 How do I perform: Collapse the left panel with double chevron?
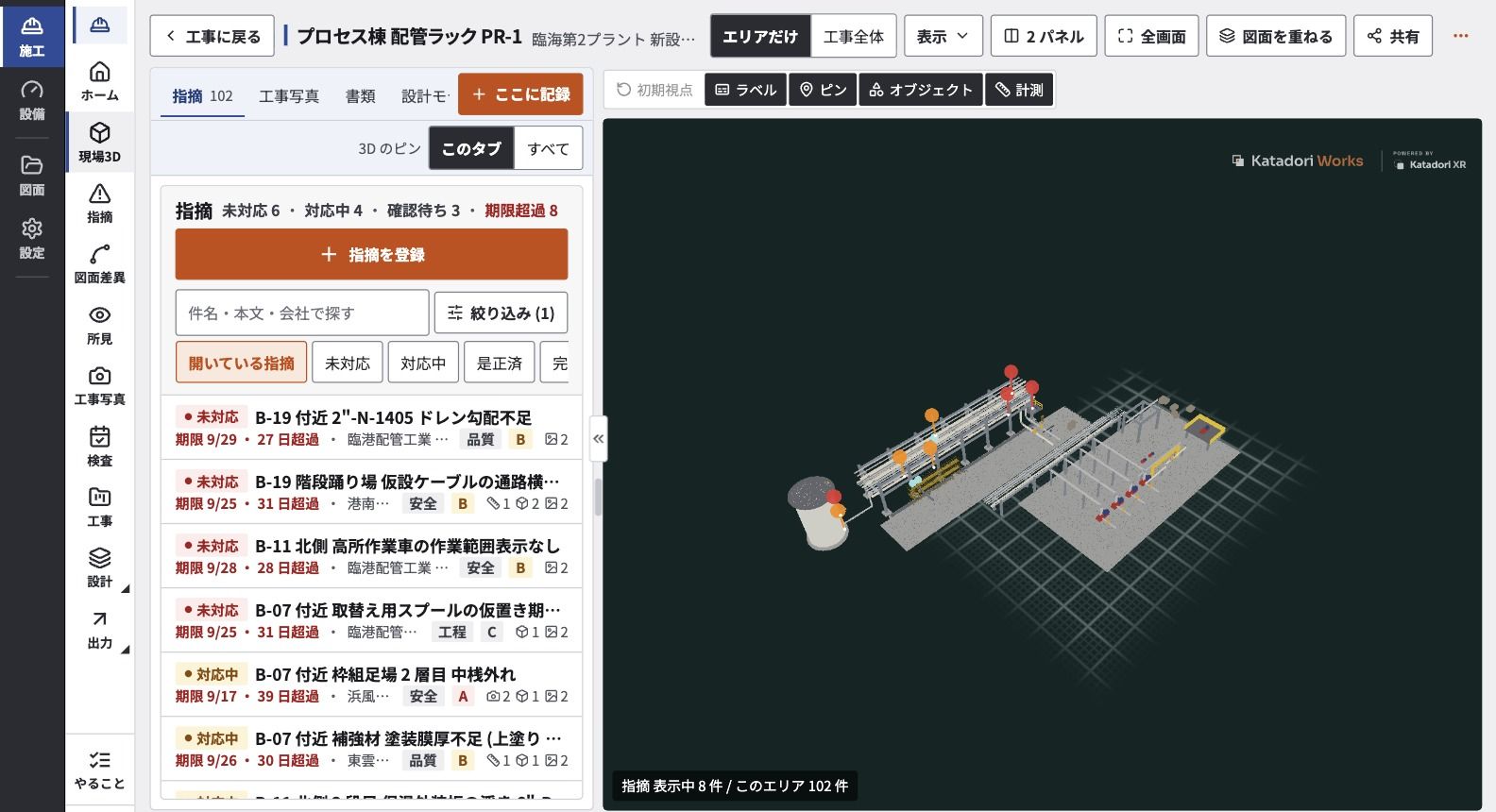pyautogui.click(x=598, y=438)
